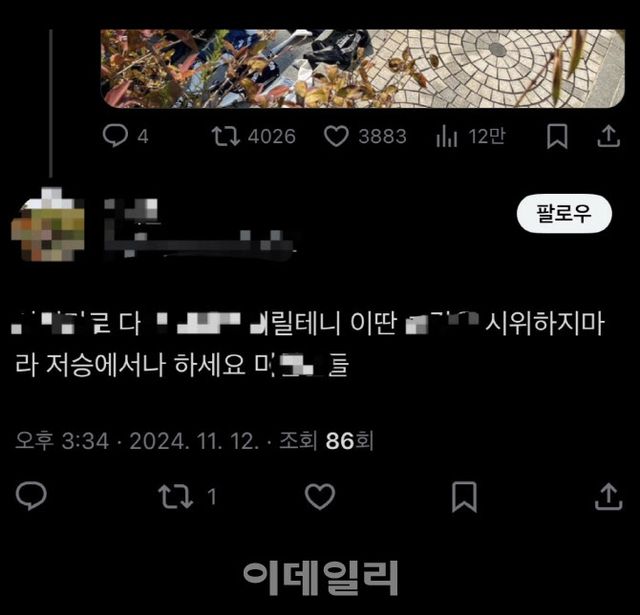Share the upper post
Screen dimensions: 640x615
pos(609,136)
